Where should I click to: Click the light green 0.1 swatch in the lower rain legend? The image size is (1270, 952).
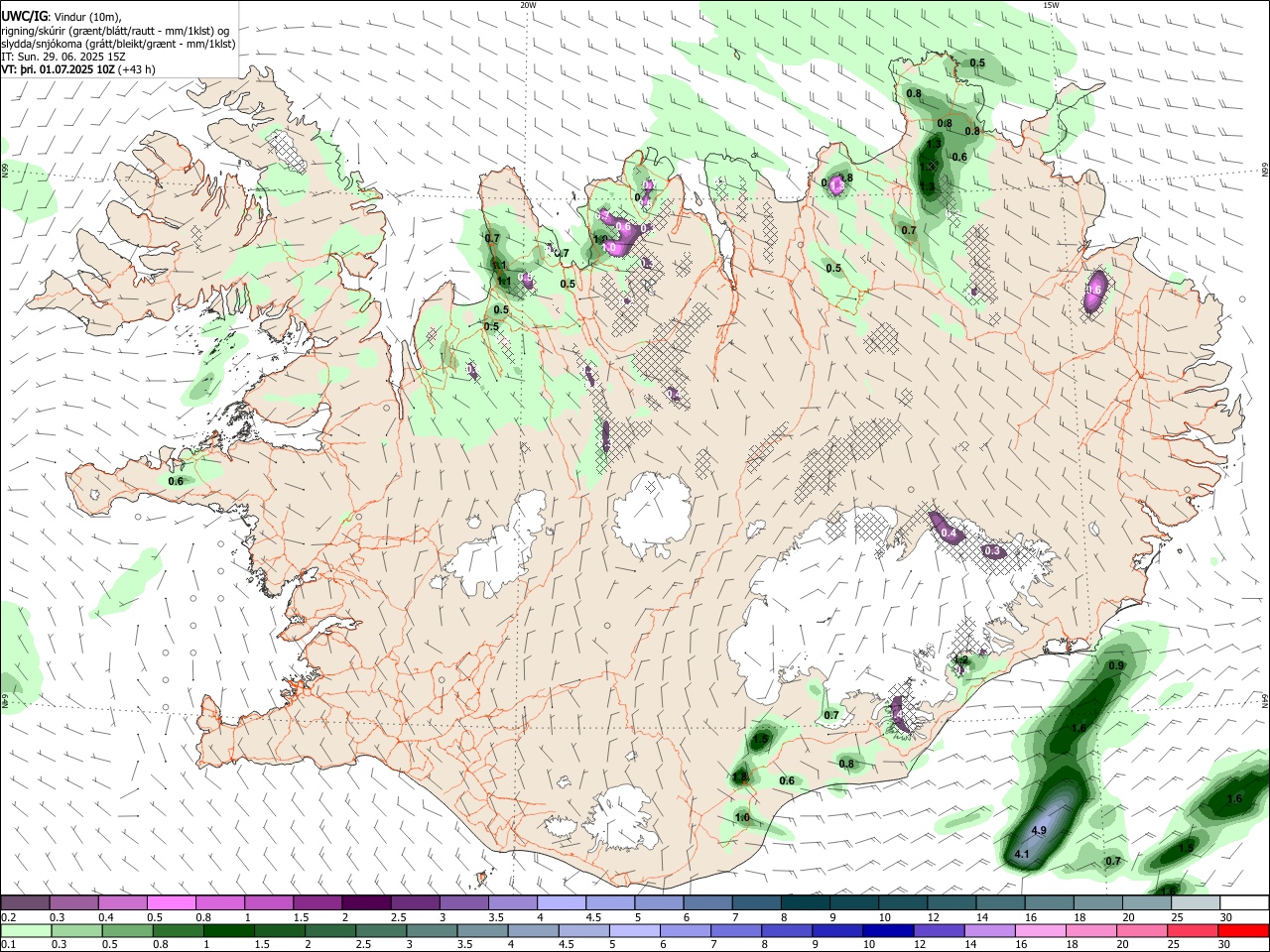(26, 930)
